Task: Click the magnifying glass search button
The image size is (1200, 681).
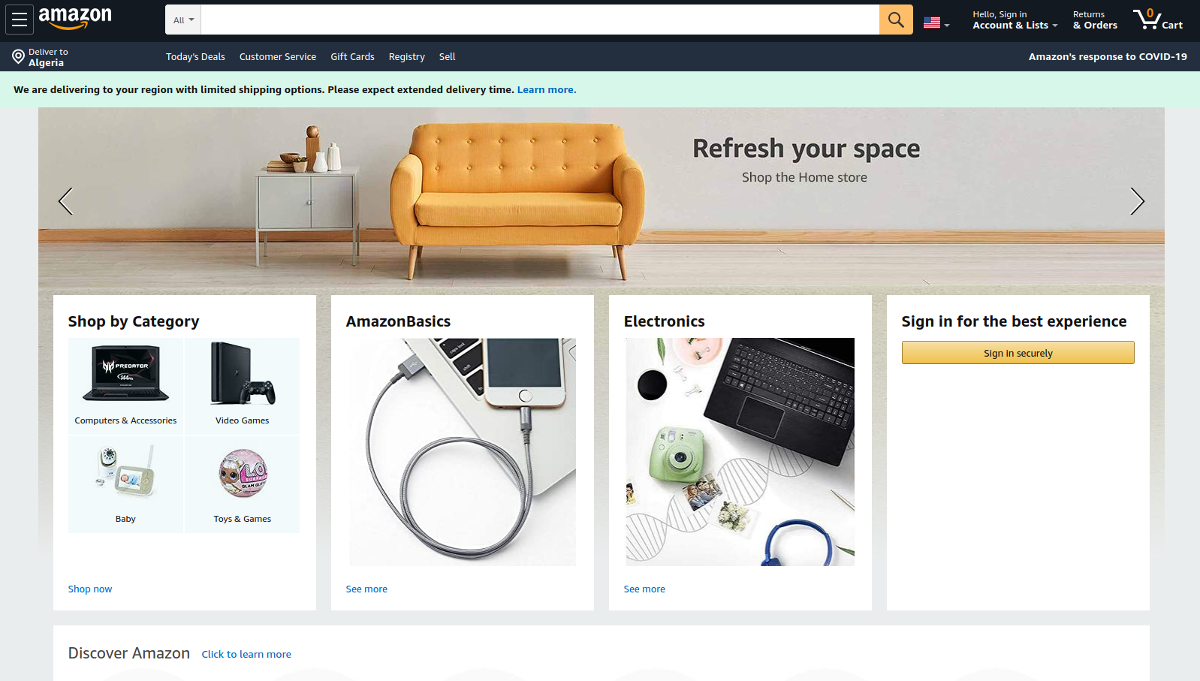Action: pyautogui.click(x=896, y=20)
